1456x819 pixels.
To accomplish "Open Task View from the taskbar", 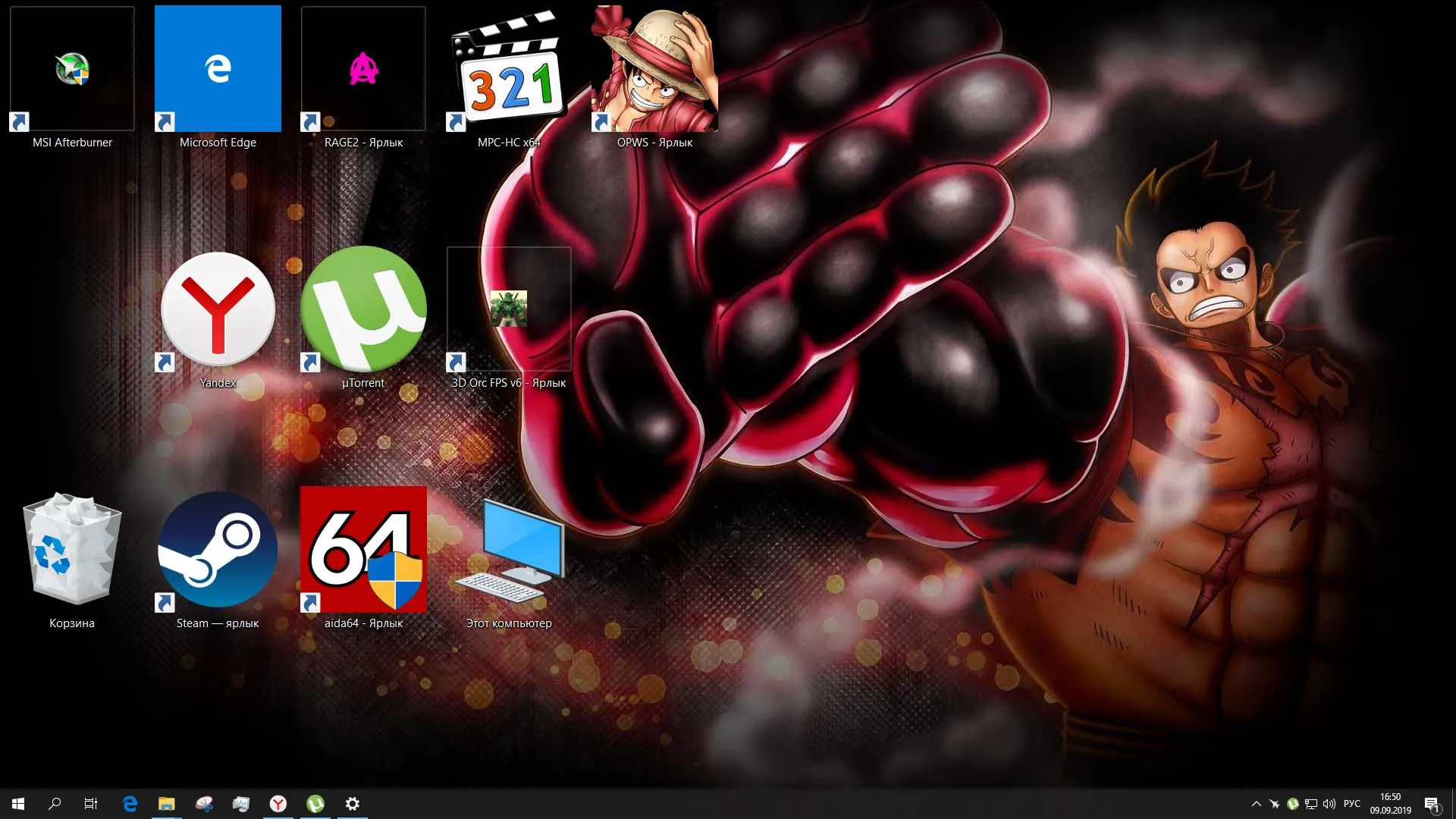I will 91,804.
